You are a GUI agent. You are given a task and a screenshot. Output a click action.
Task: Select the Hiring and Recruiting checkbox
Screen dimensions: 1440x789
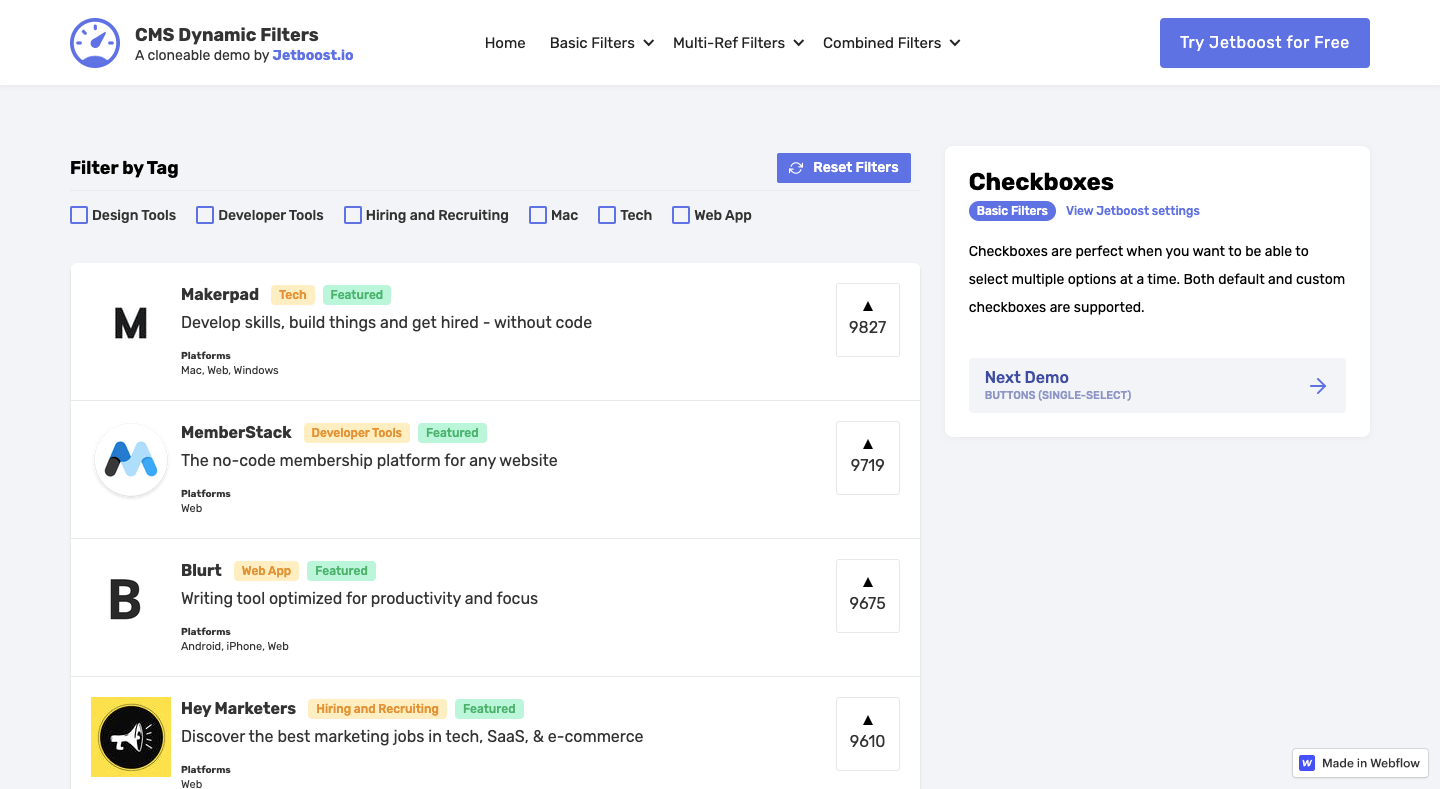coord(352,214)
